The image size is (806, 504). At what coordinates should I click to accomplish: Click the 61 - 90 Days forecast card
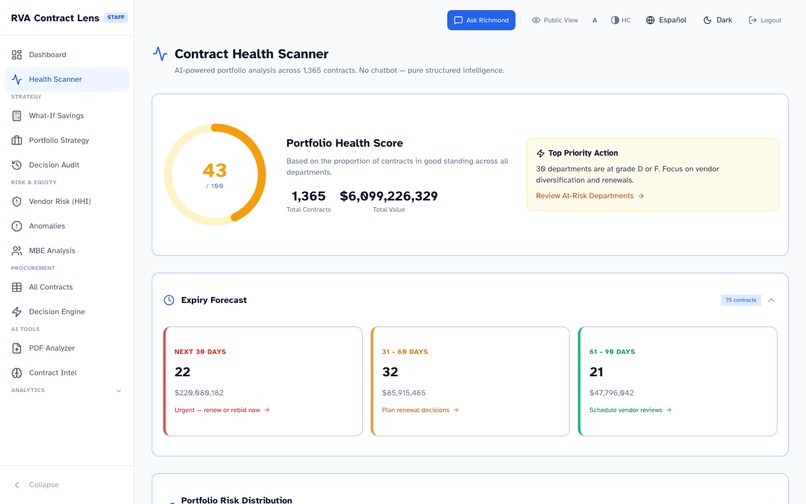click(677, 381)
